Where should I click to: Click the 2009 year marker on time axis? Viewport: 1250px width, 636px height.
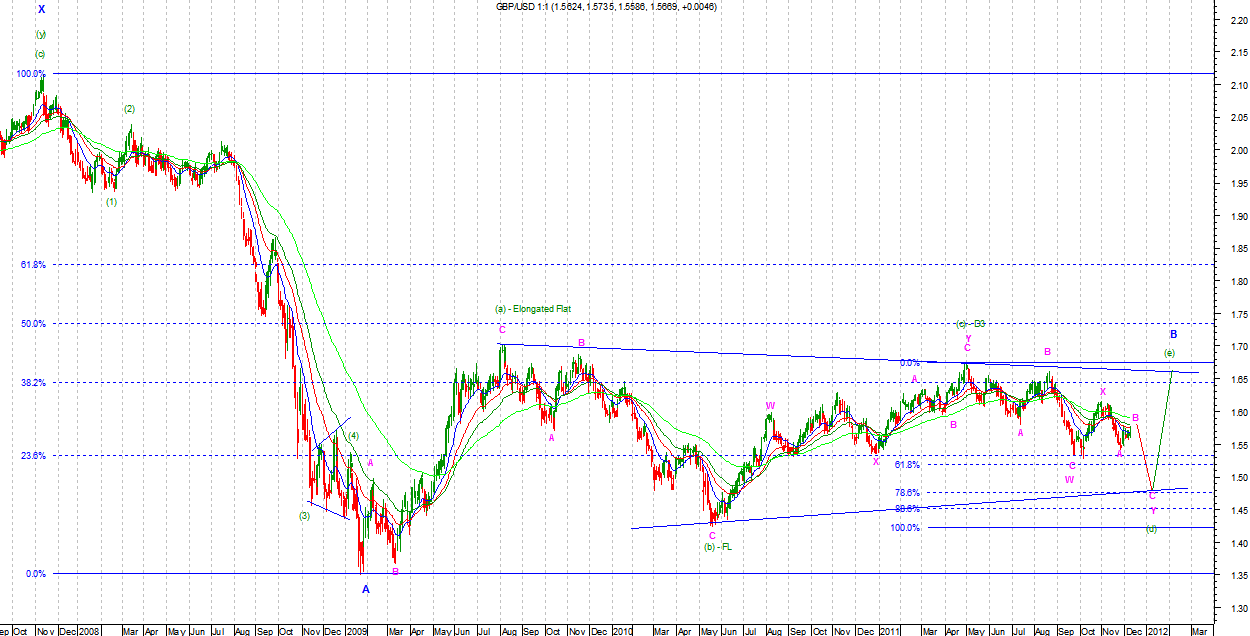(x=357, y=631)
